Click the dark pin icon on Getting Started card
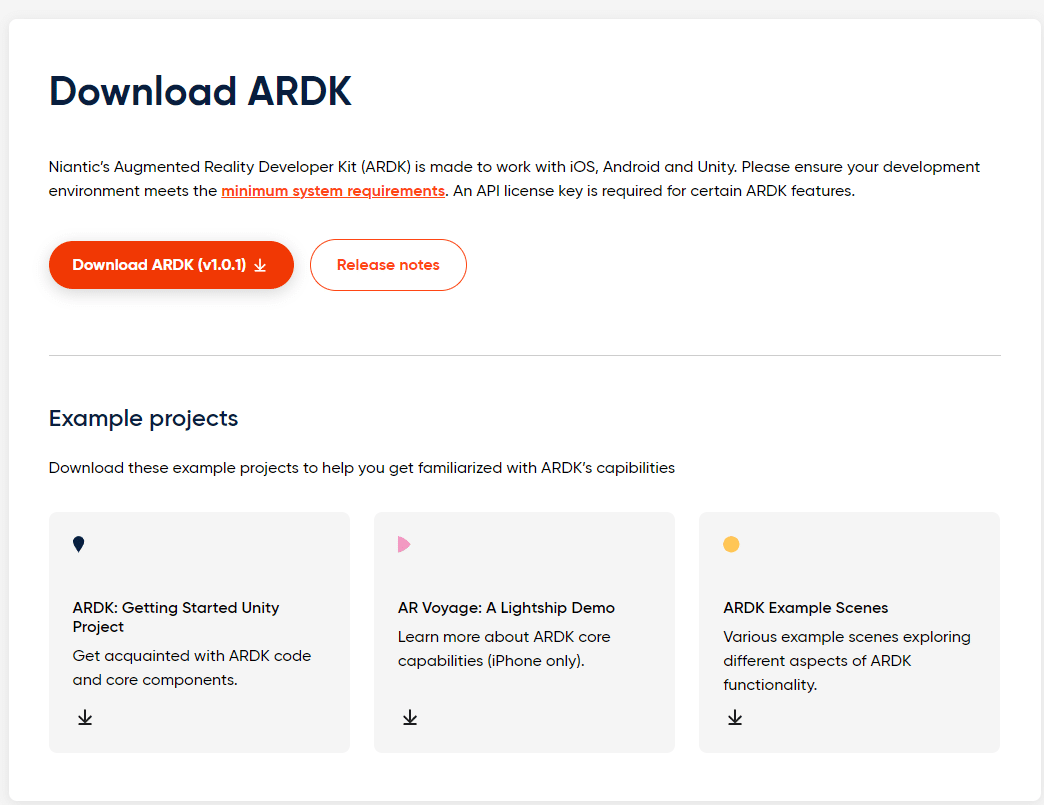Image resolution: width=1044 pixels, height=805 pixels. [x=79, y=544]
